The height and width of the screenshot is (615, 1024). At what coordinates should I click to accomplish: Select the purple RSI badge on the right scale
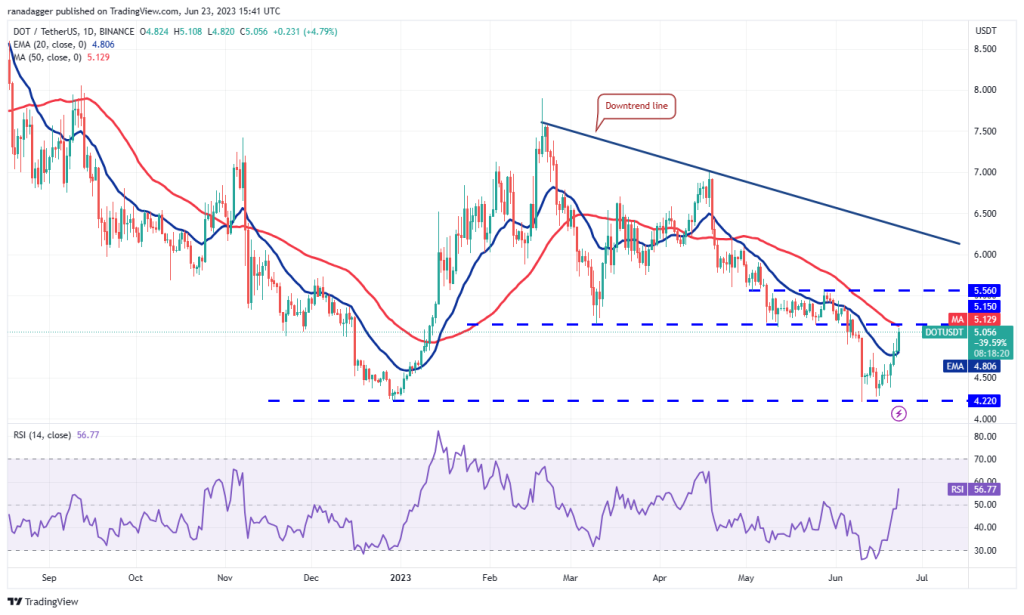[x=956, y=489]
